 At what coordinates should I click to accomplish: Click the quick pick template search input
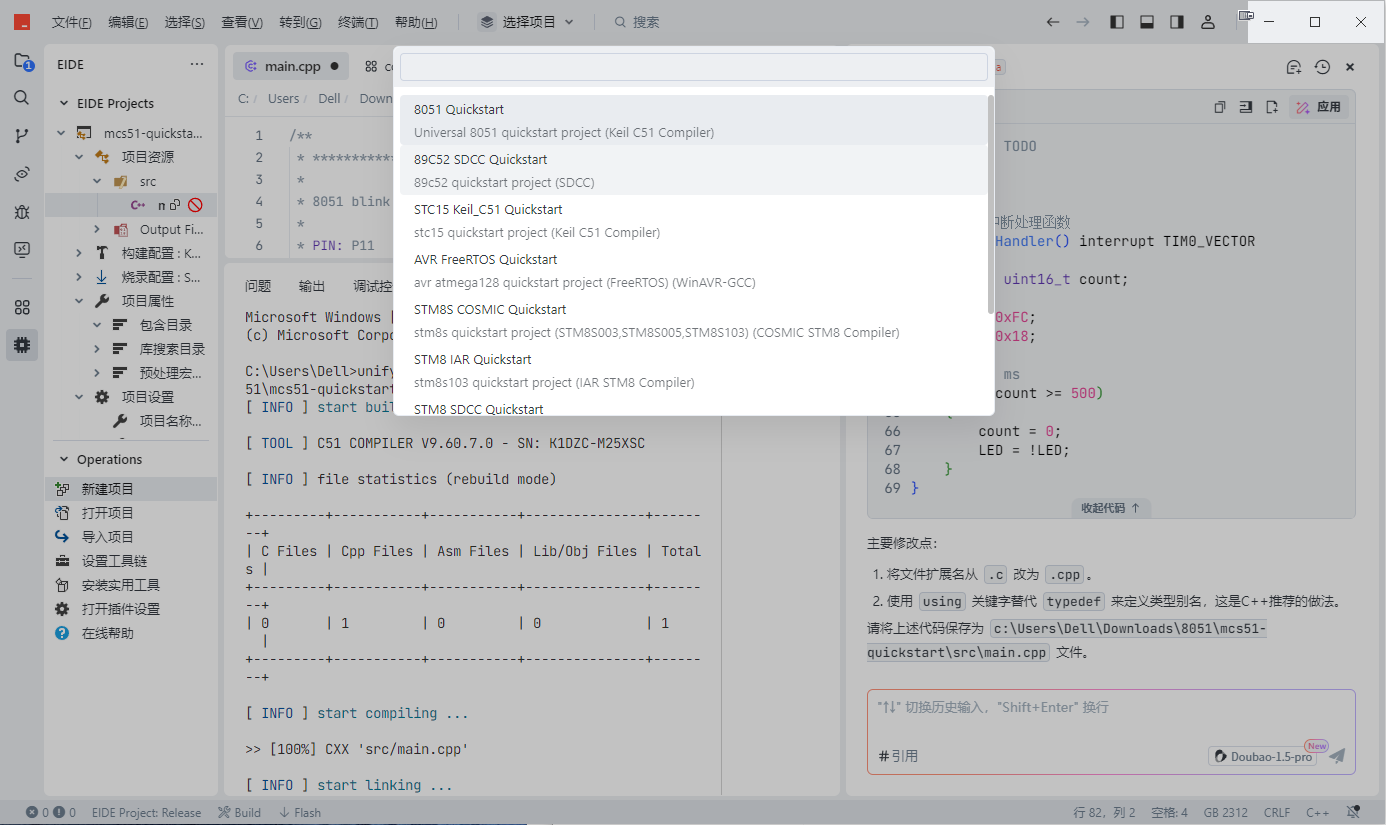(693, 67)
